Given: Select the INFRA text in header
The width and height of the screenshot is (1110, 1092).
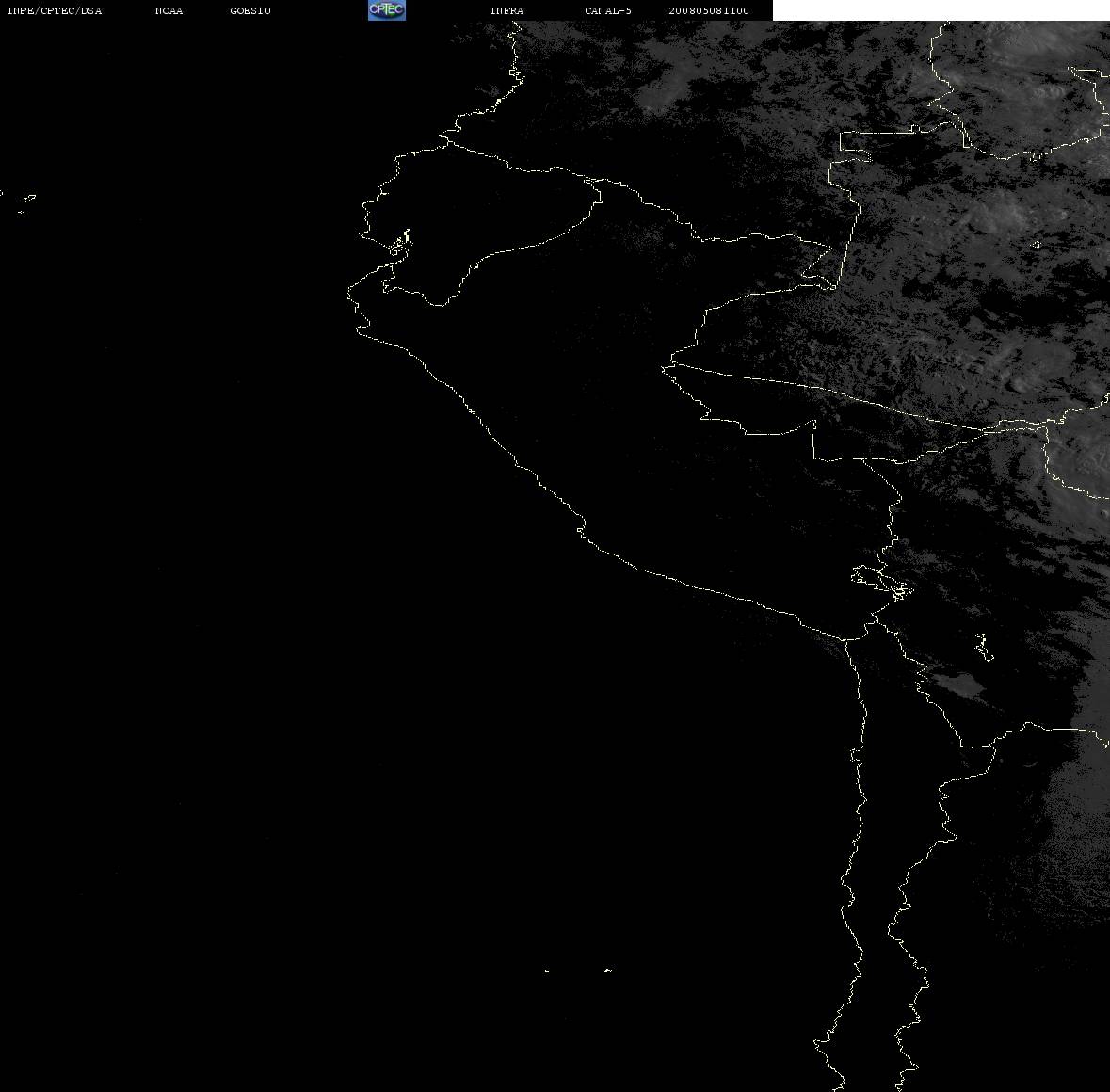Looking at the screenshot, I should (x=507, y=10).
